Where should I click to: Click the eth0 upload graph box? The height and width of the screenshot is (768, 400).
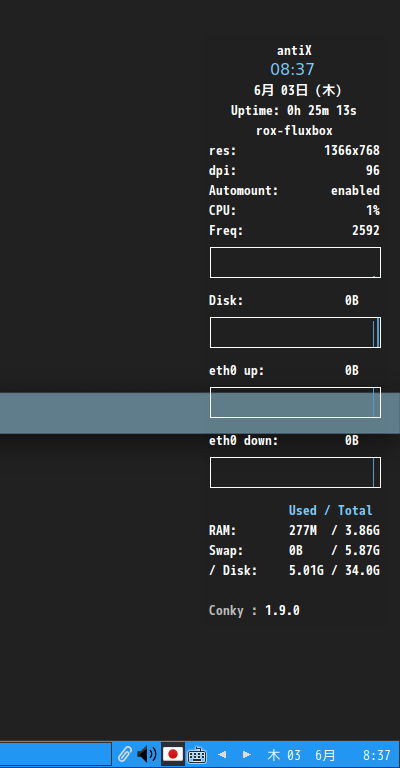tap(295, 403)
